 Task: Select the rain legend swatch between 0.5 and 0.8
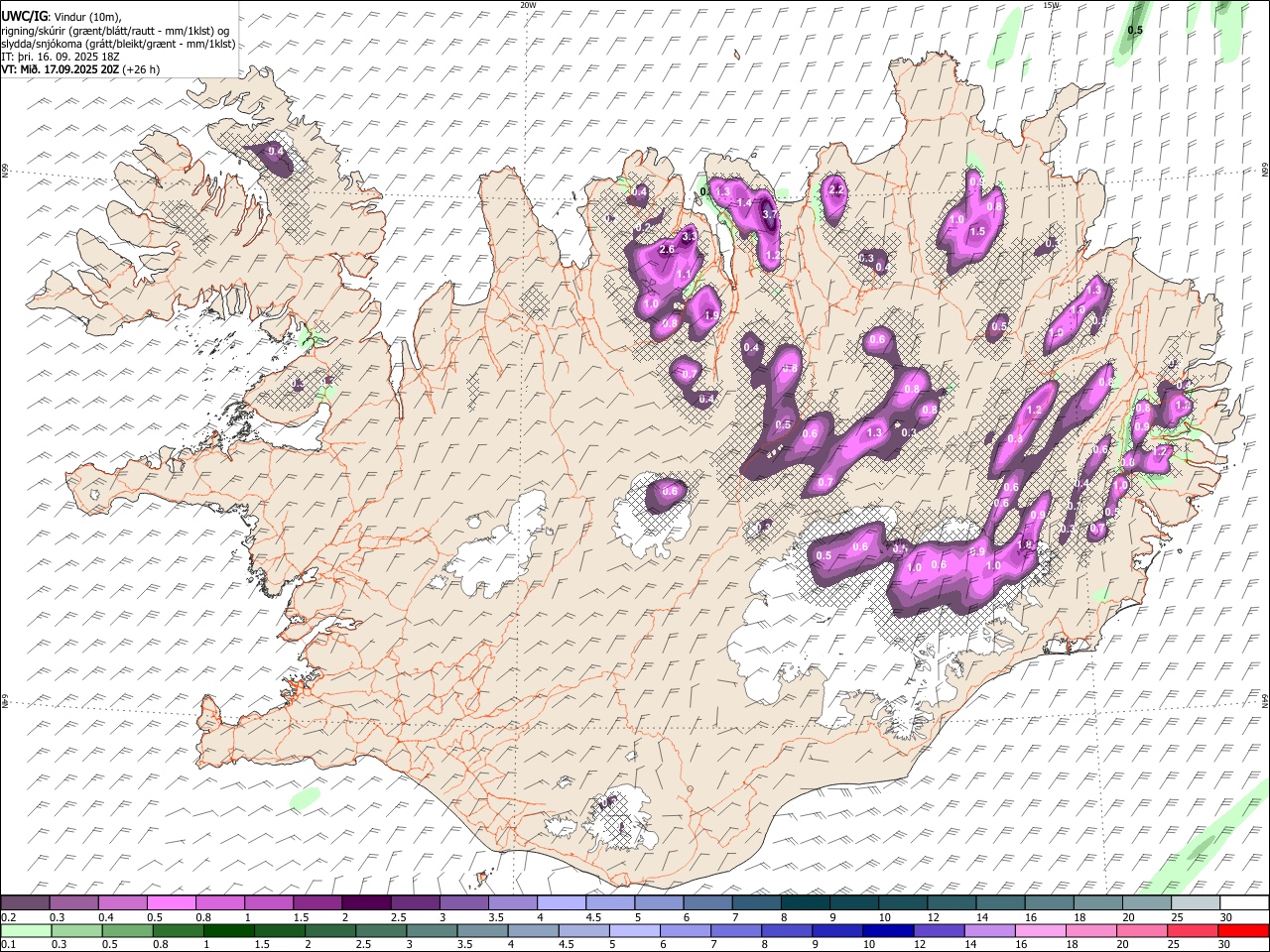point(126,931)
